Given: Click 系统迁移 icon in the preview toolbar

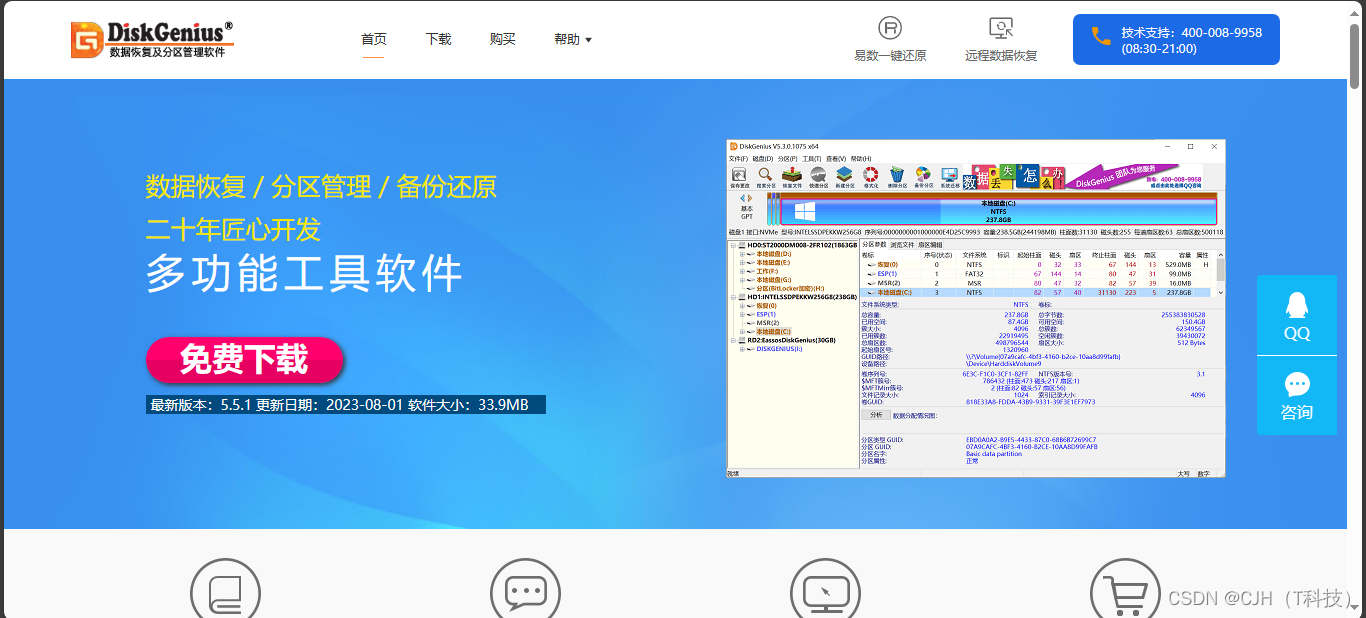Looking at the screenshot, I should click(x=949, y=178).
